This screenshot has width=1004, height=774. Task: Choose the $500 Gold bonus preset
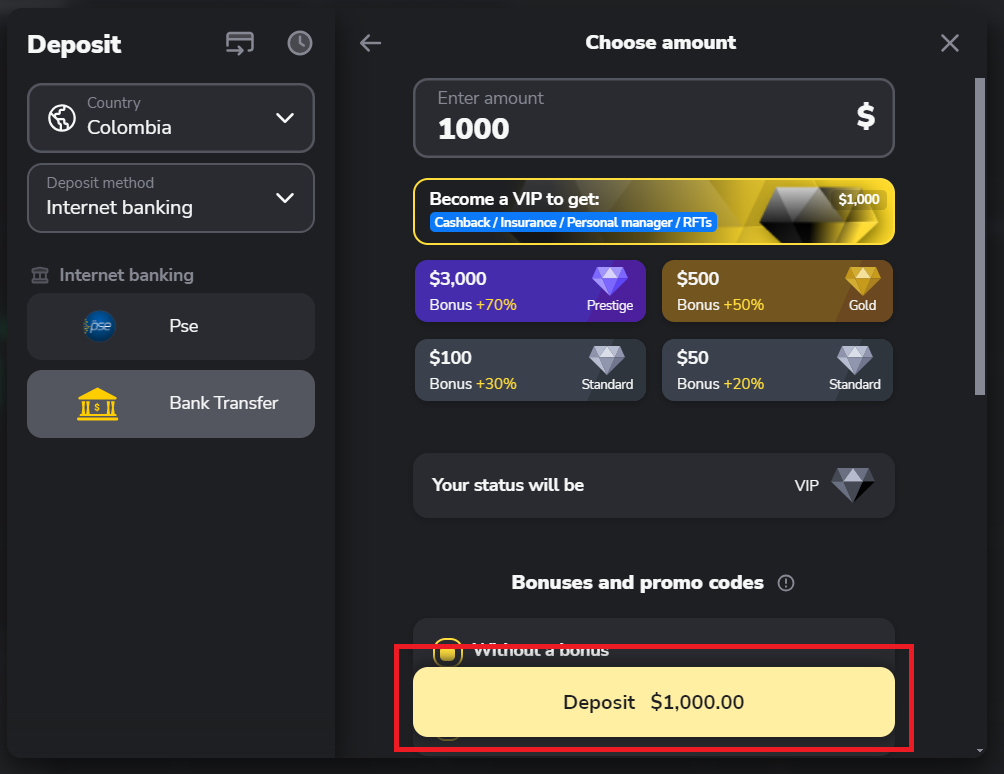click(777, 291)
